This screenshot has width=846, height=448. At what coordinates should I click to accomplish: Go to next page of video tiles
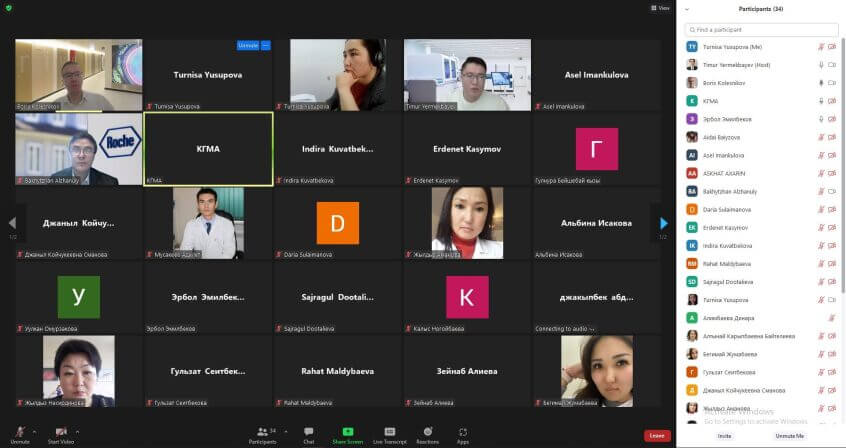pos(663,223)
